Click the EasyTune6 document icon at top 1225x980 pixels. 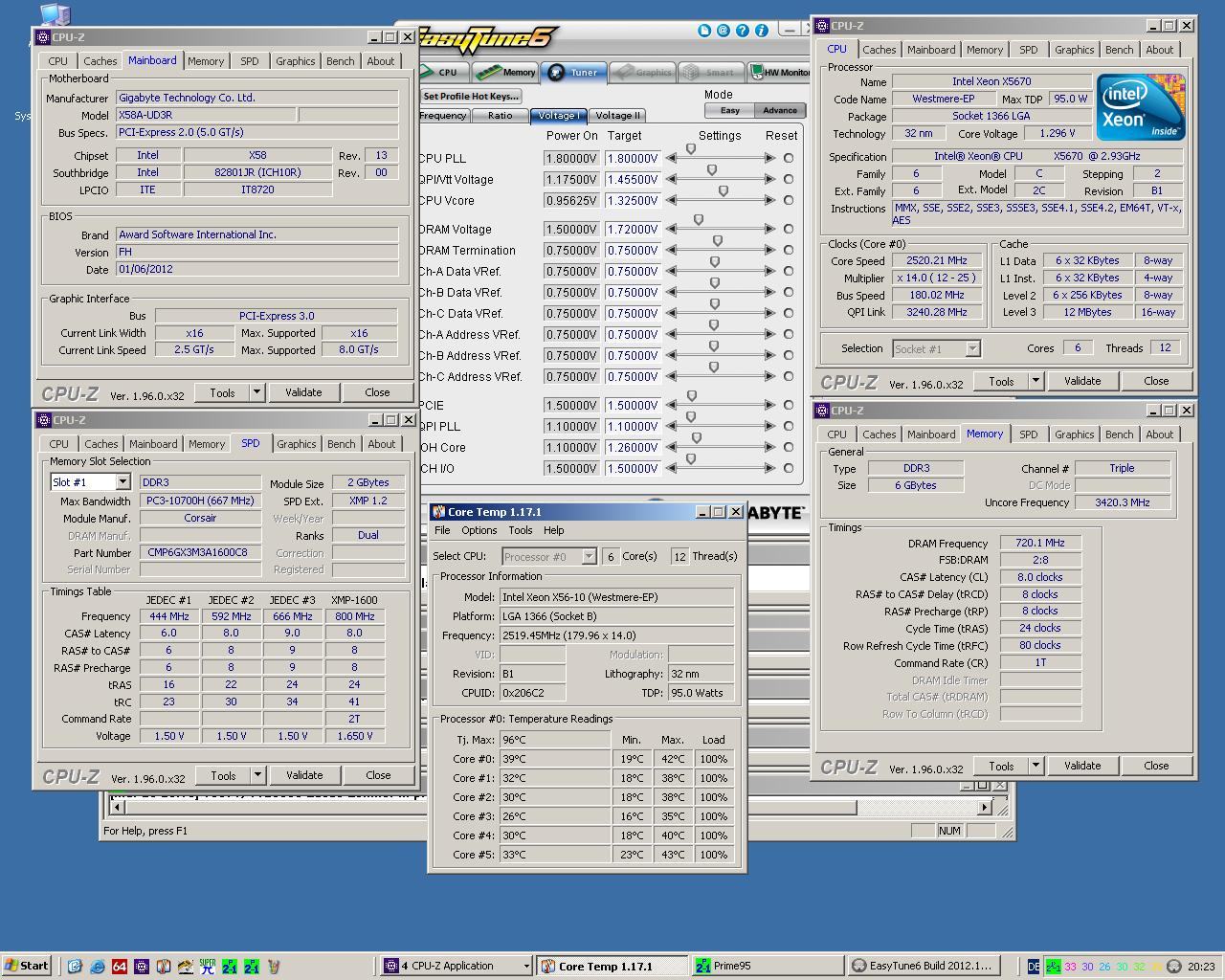point(704,31)
